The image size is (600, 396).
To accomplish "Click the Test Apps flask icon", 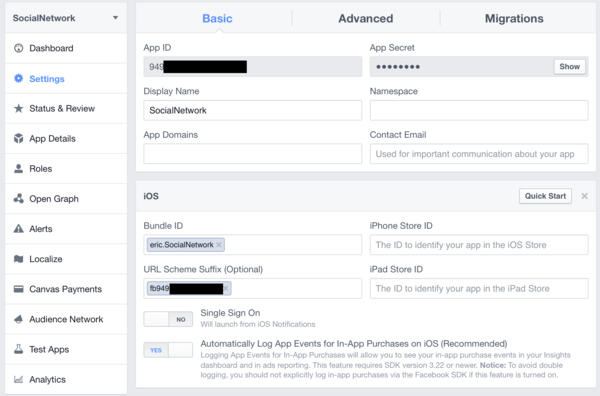I will click(x=18, y=349).
